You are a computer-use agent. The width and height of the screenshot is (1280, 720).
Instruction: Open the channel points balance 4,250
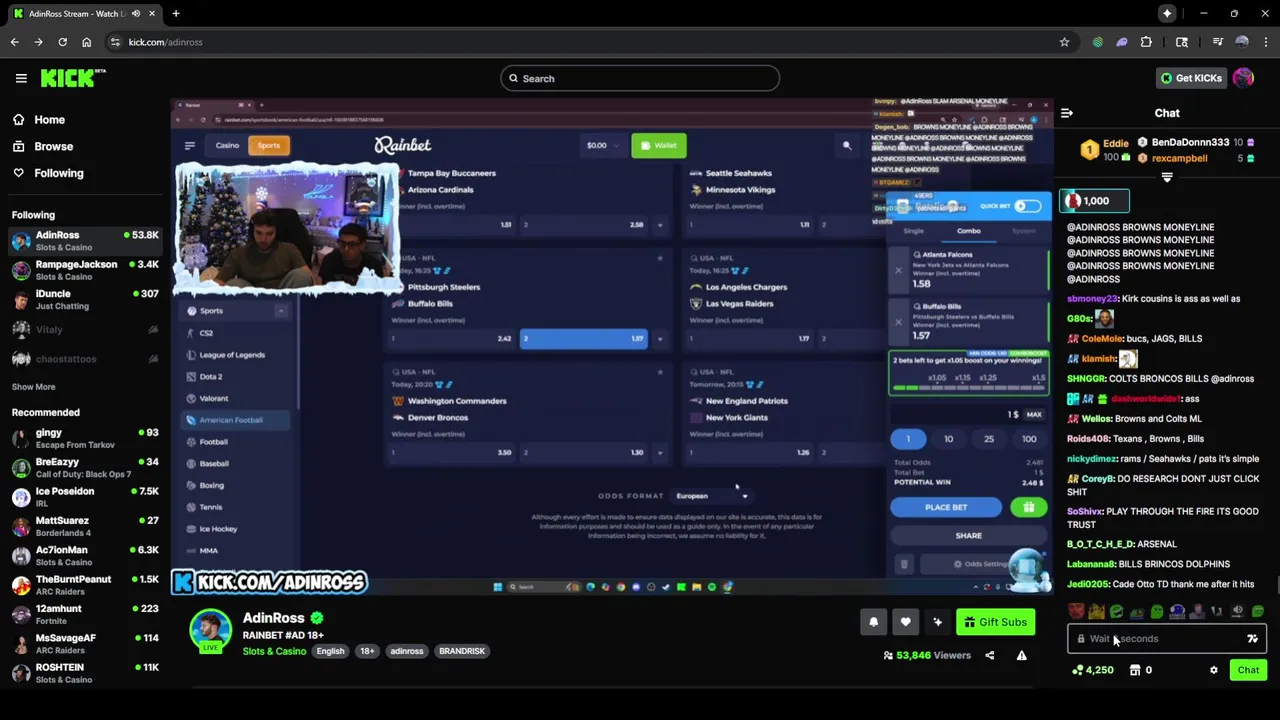(x=1092, y=670)
